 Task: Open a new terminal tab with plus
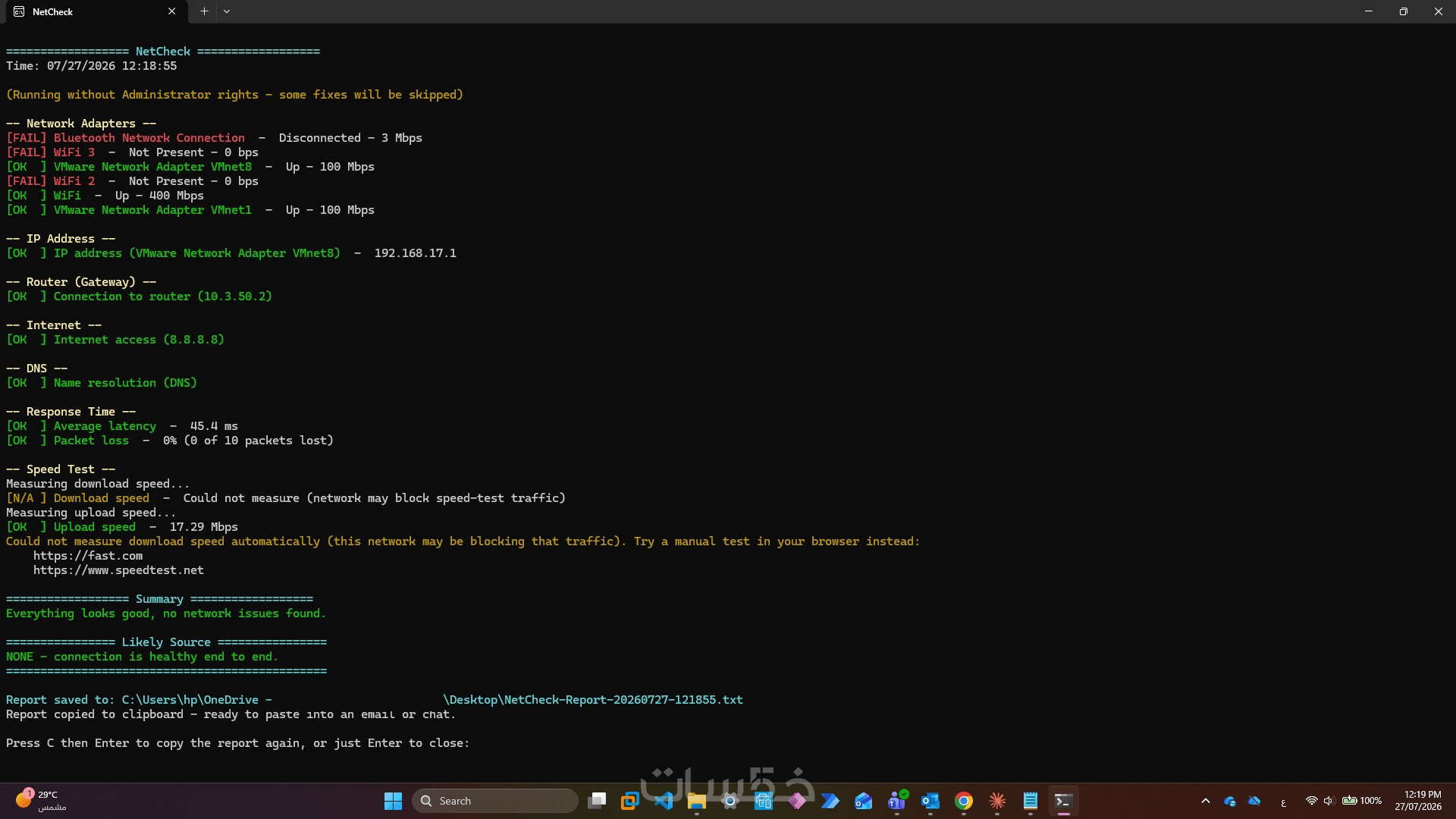pyautogui.click(x=204, y=11)
